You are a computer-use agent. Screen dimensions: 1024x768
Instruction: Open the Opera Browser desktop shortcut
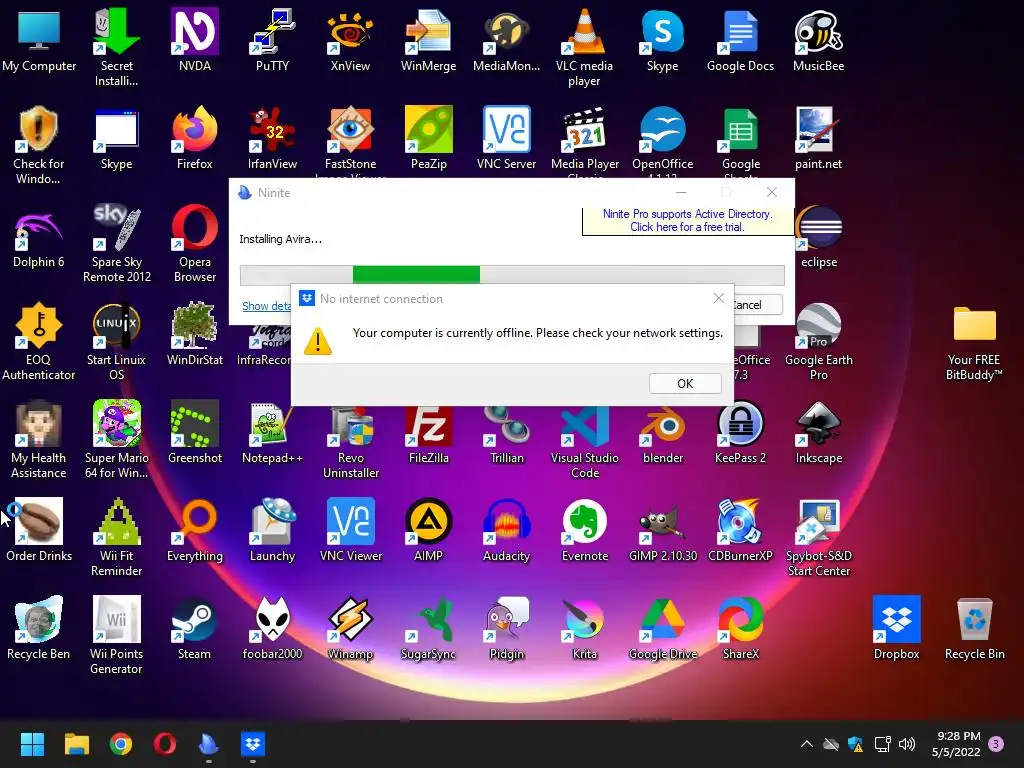pyautogui.click(x=195, y=244)
